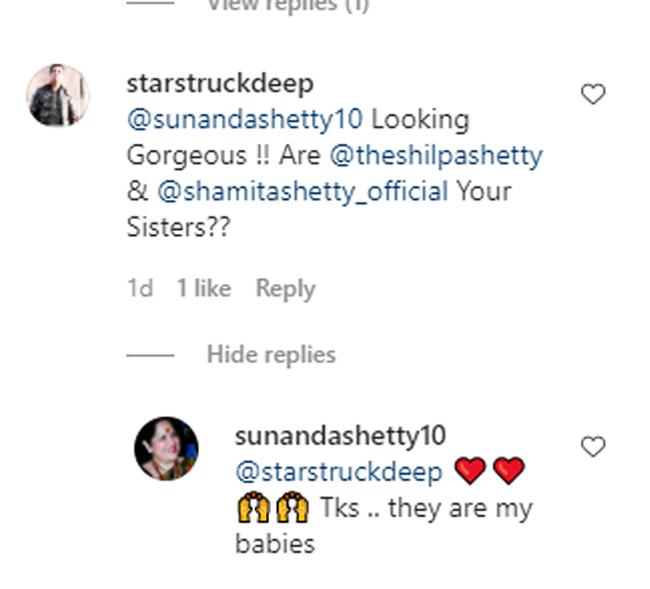This screenshot has width=650, height=589.
Task: Click the "Looking Gorgeous !!" comment text
Action: (420, 120)
